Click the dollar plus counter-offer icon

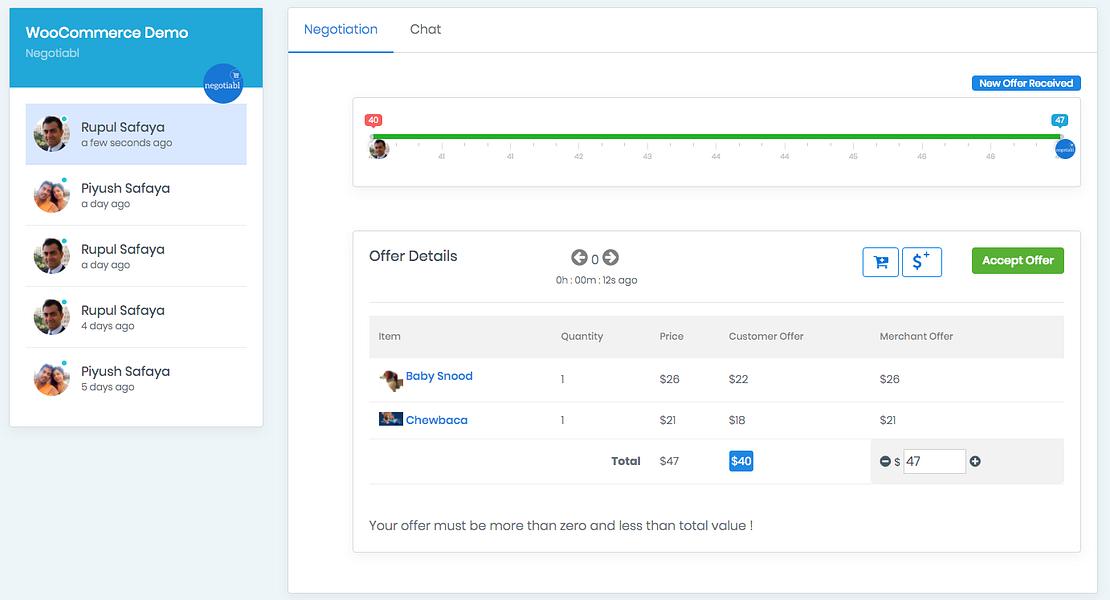click(x=922, y=262)
